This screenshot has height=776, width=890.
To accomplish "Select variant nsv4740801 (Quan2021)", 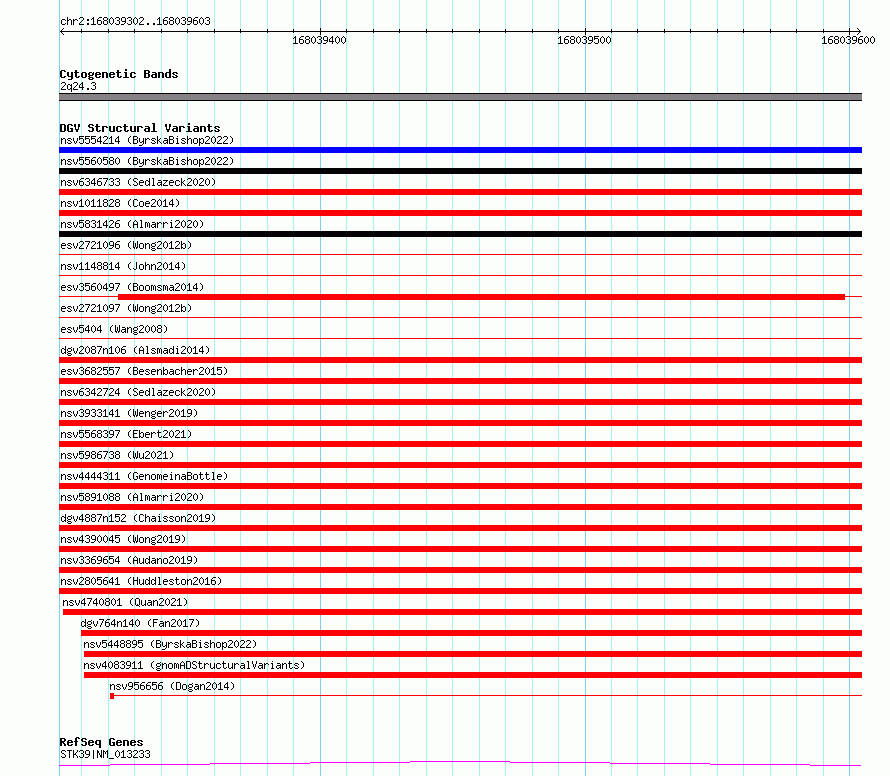I will pyautogui.click(x=125, y=602).
